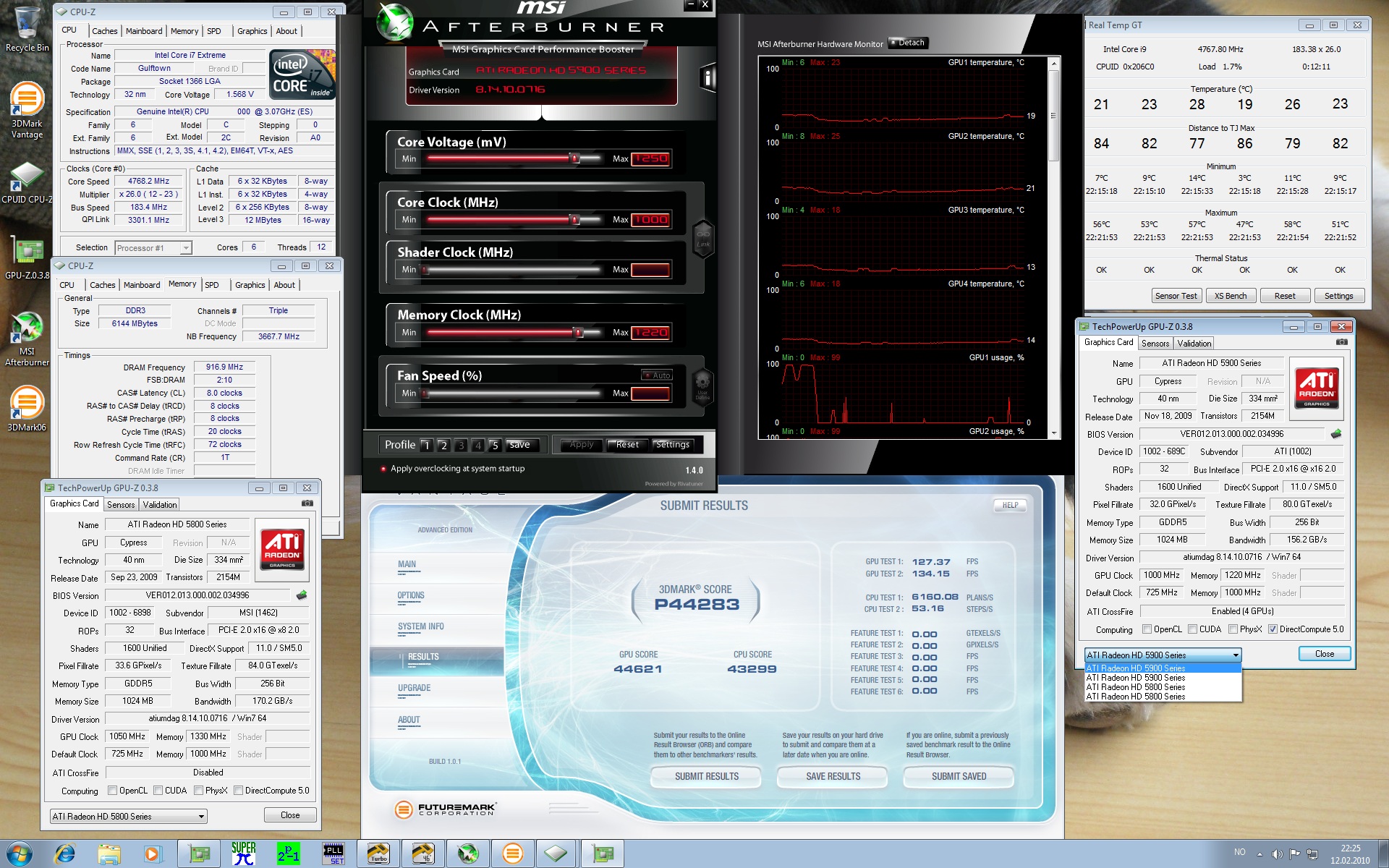1389x868 pixels.
Task: Open the OPTIONS menu in 3DMark Vantage
Action: 410,596
